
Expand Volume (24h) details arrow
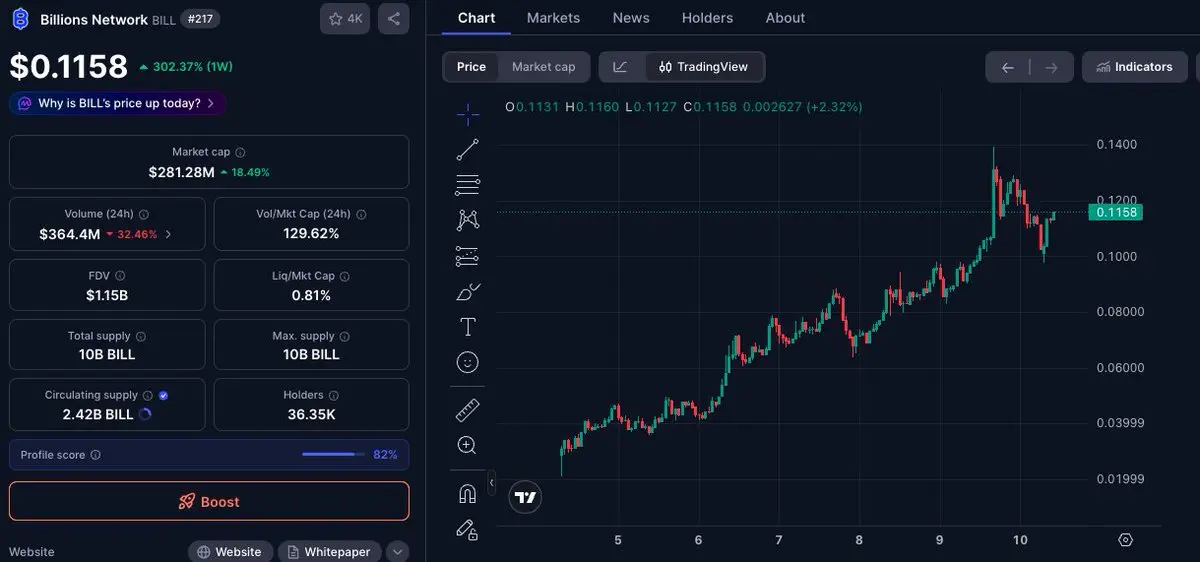pyautogui.click(x=168, y=235)
